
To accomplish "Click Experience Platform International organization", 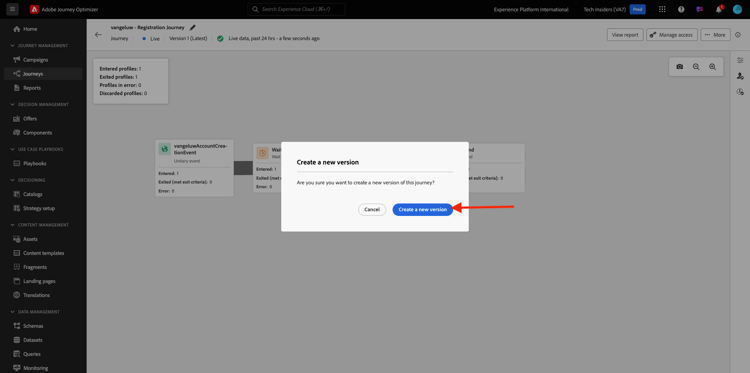I will pos(531,9).
